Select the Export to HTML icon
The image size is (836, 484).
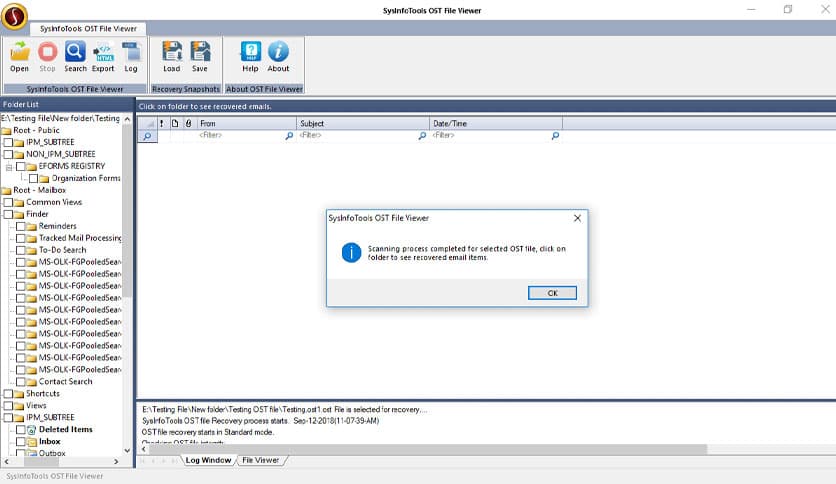pyautogui.click(x=103, y=52)
